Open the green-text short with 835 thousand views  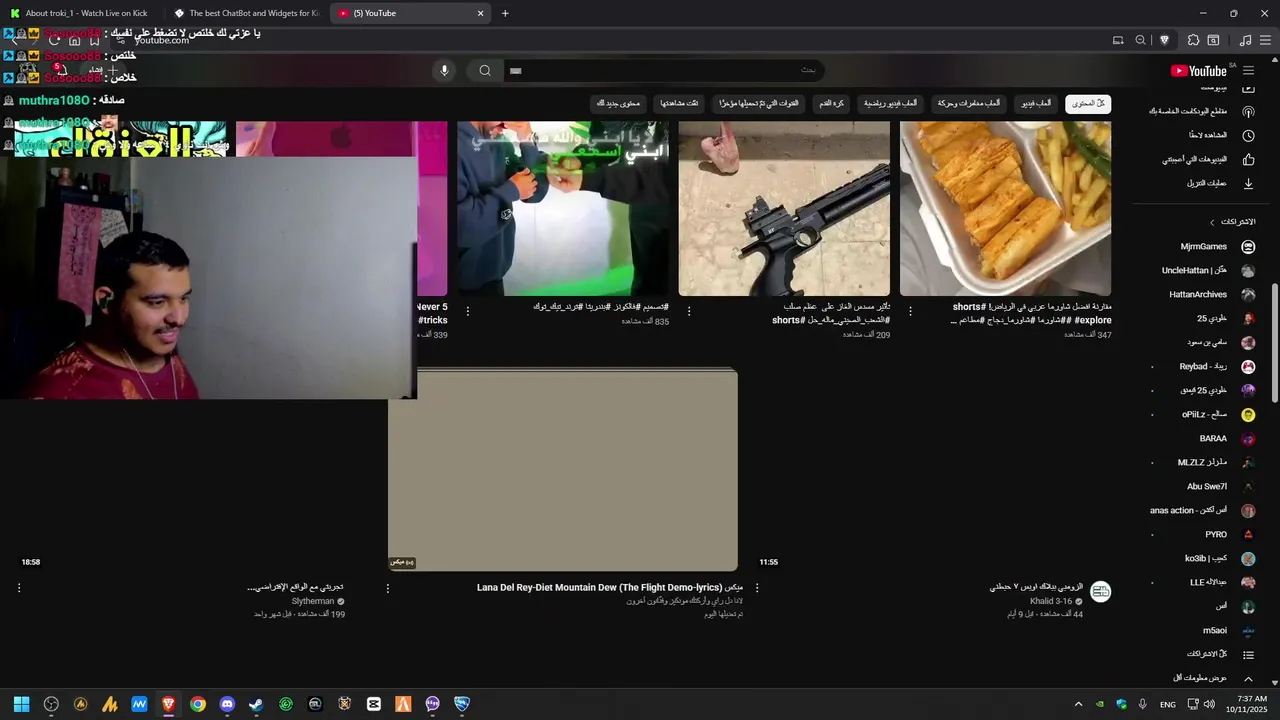pos(563,208)
